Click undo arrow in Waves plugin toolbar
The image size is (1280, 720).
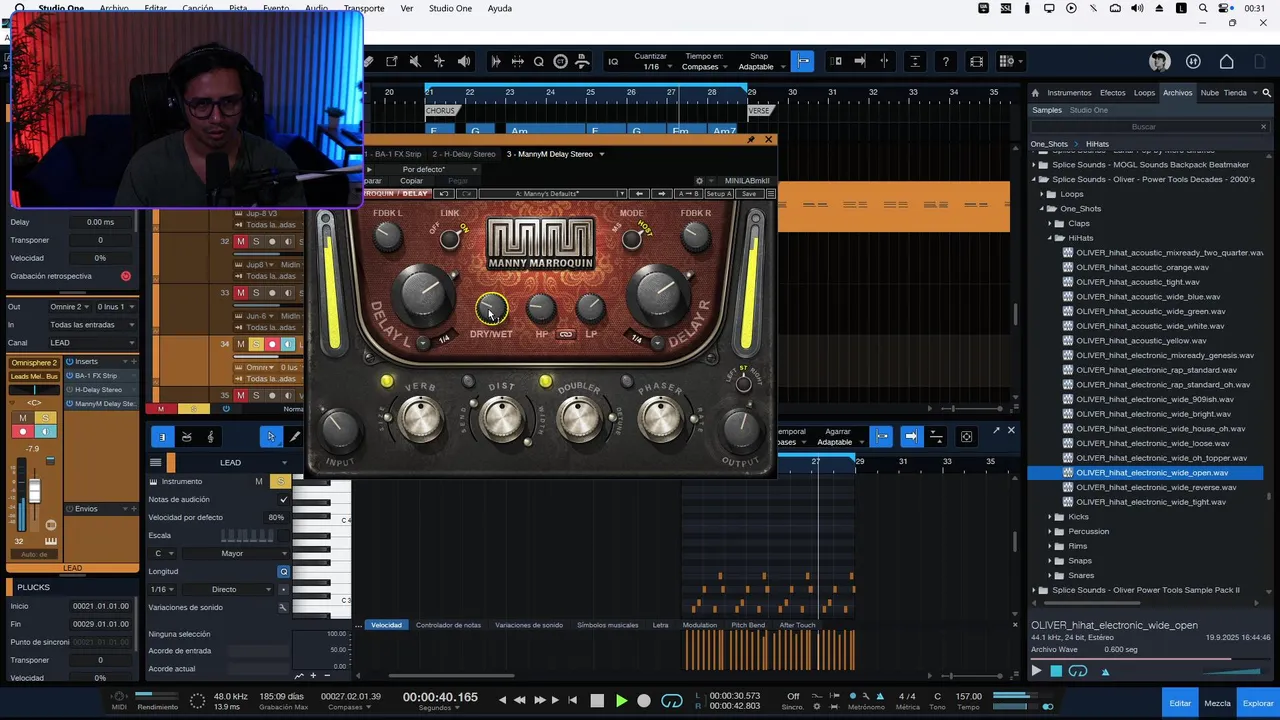pos(444,193)
